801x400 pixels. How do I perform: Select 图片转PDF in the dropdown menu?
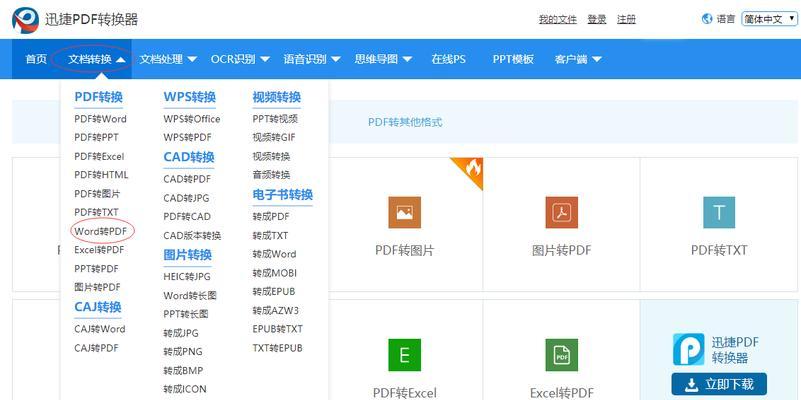(97, 287)
